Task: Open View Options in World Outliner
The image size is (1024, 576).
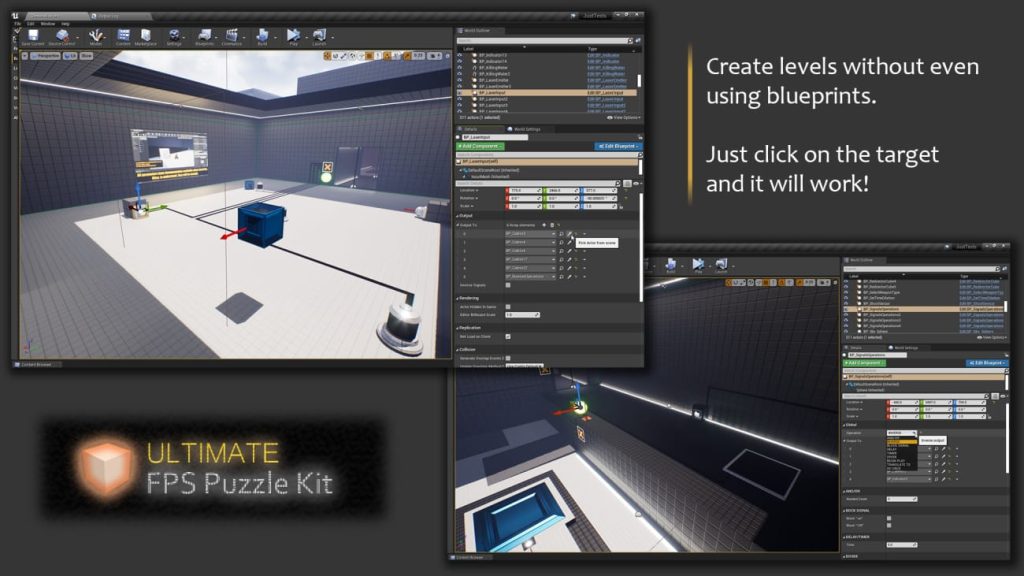Action: pyautogui.click(x=626, y=117)
